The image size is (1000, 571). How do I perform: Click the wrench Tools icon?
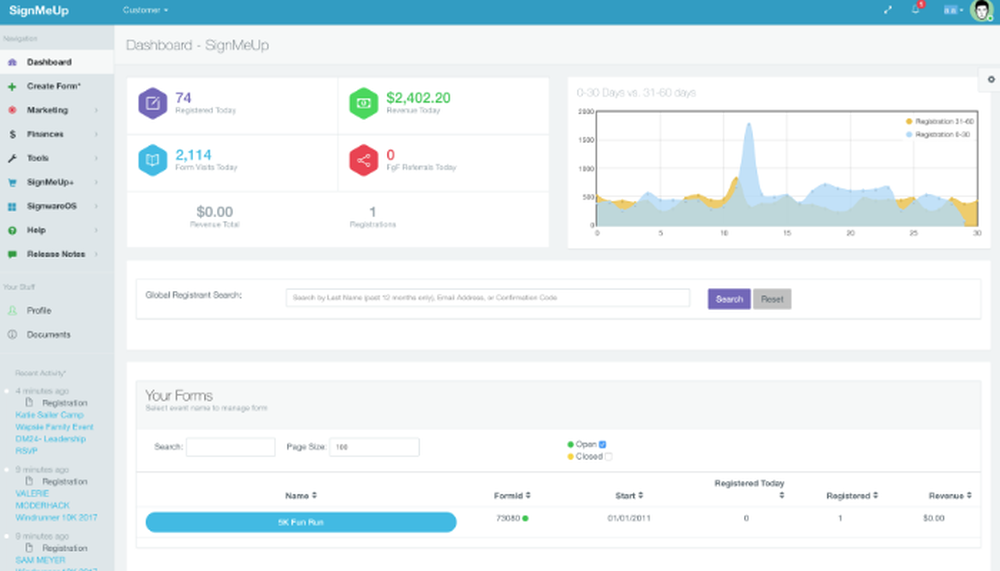[12, 158]
